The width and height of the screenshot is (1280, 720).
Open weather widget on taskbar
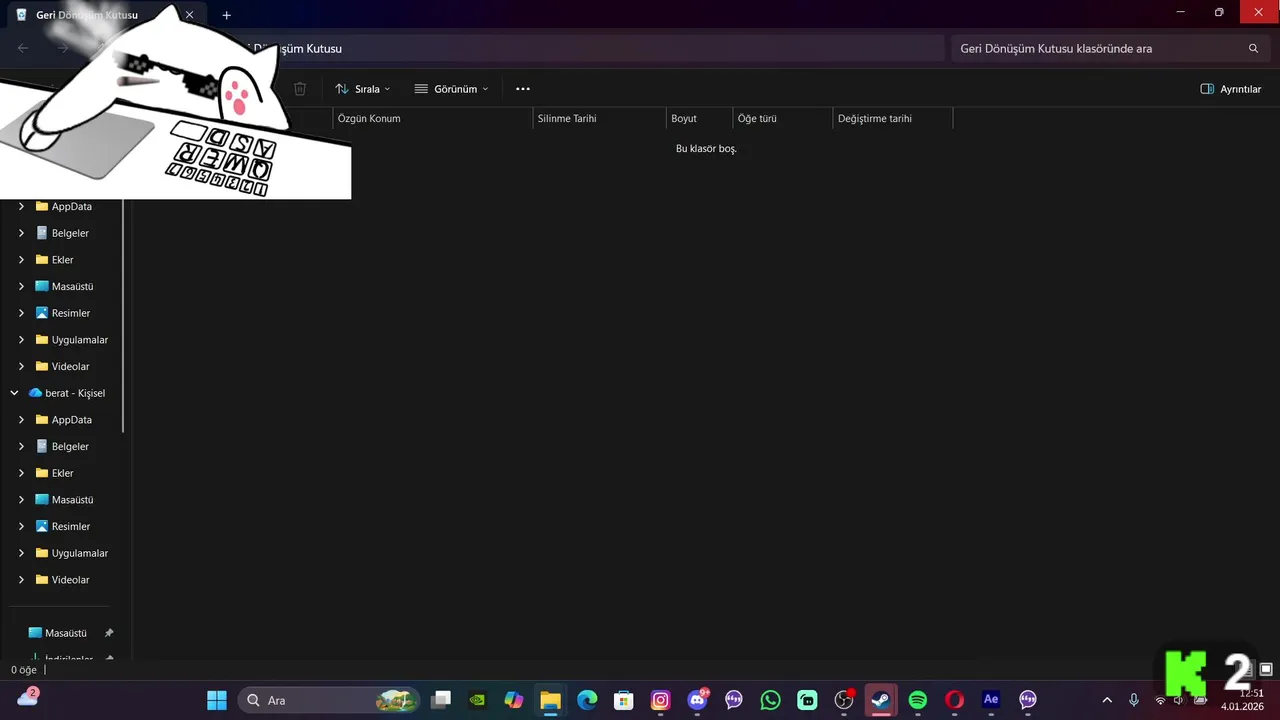tap(28, 698)
